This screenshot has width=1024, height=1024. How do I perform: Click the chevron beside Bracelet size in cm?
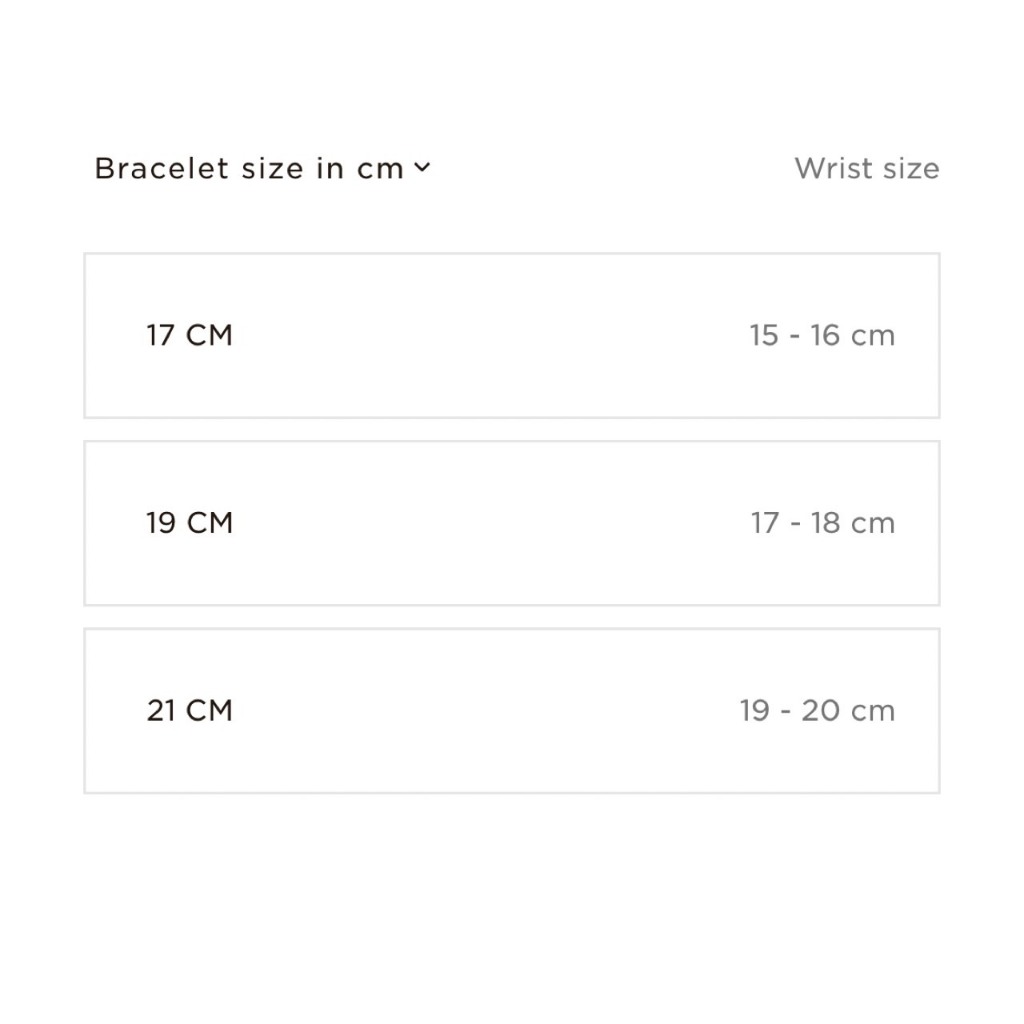(x=422, y=168)
